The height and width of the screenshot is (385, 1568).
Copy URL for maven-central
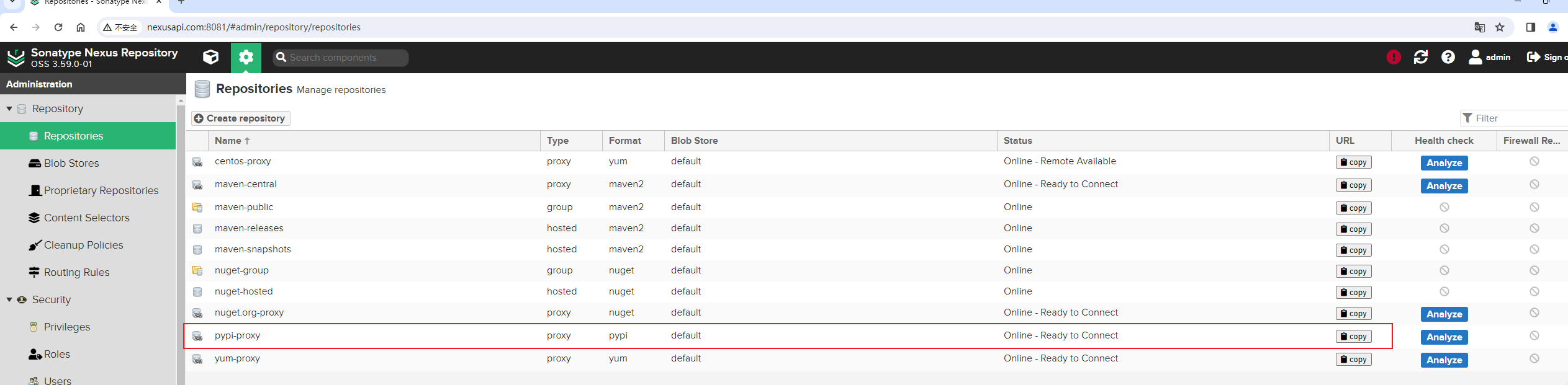click(1353, 185)
